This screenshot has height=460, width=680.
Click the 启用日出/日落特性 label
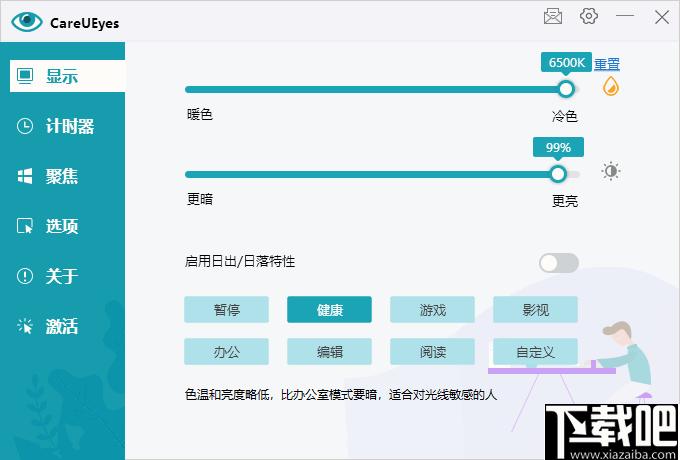click(240, 261)
